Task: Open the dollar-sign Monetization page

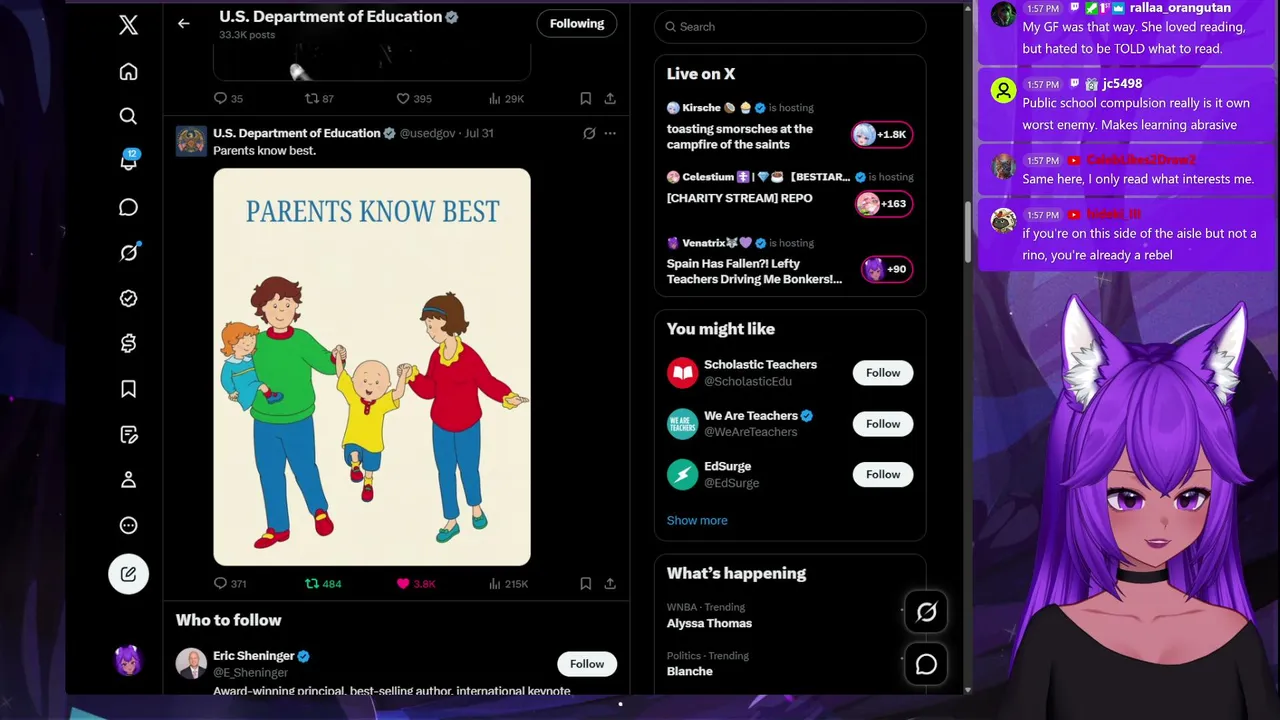Action: tap(128, 343)
